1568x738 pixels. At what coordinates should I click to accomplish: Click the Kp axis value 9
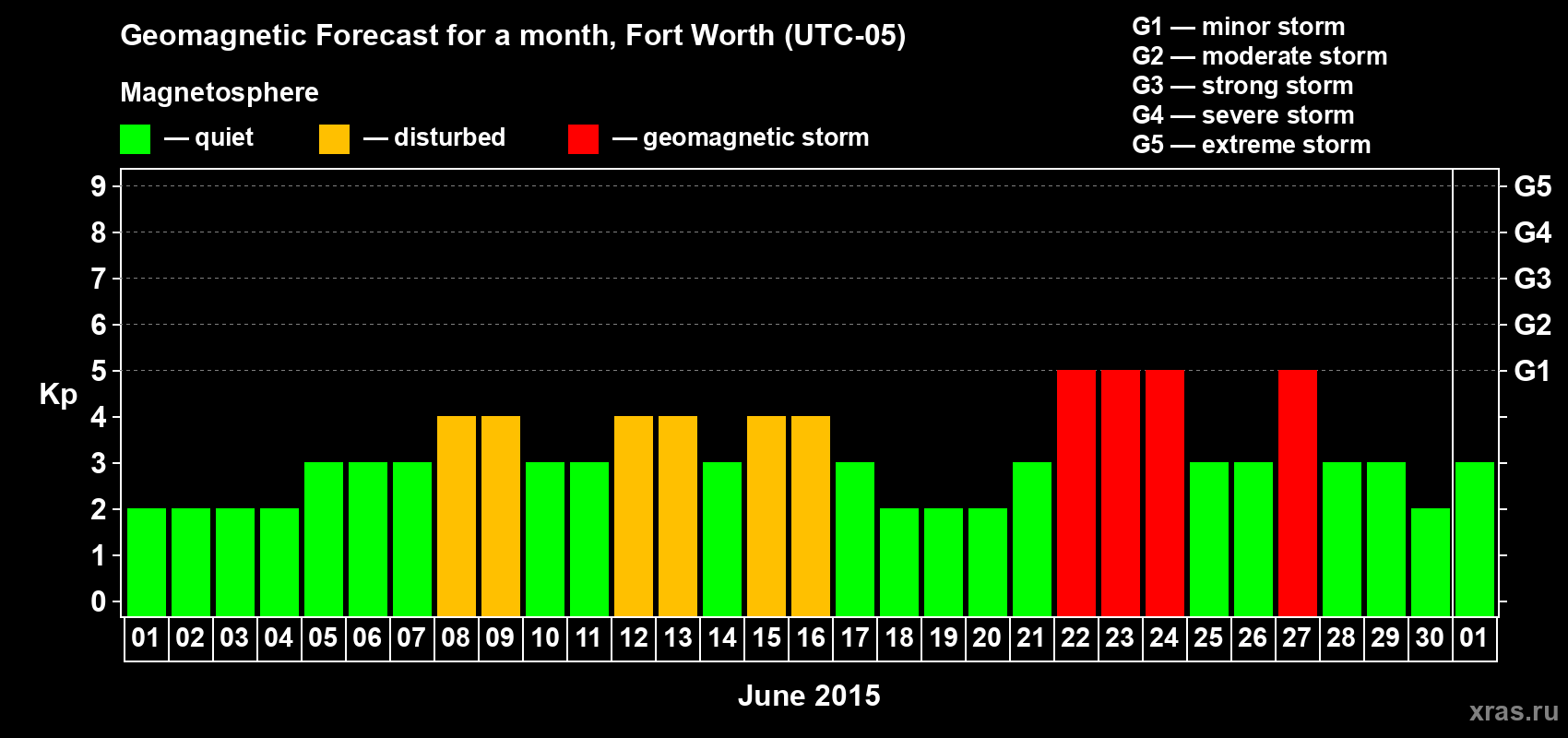(99, 186)
